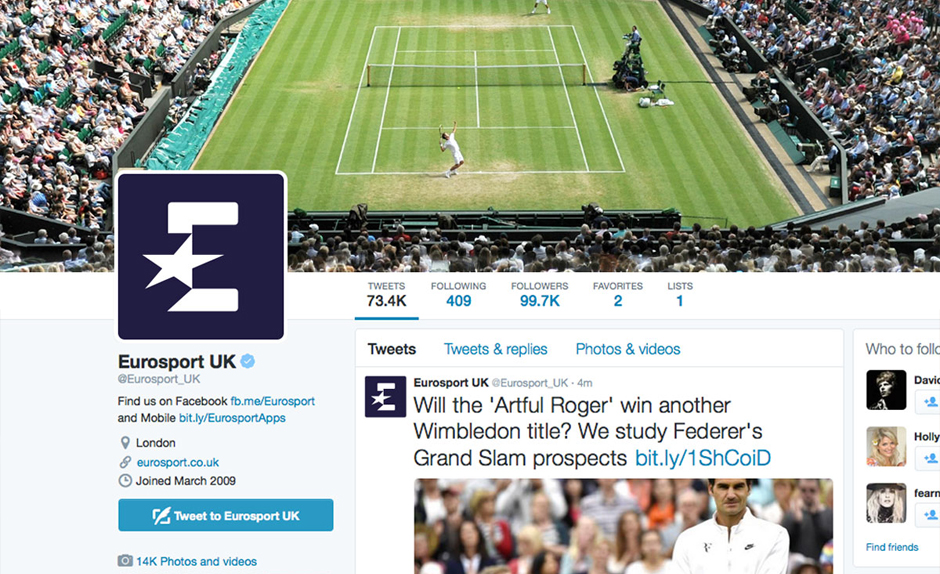Select the Tweets timeline tab
940x574 pixels.
[391, 349]
